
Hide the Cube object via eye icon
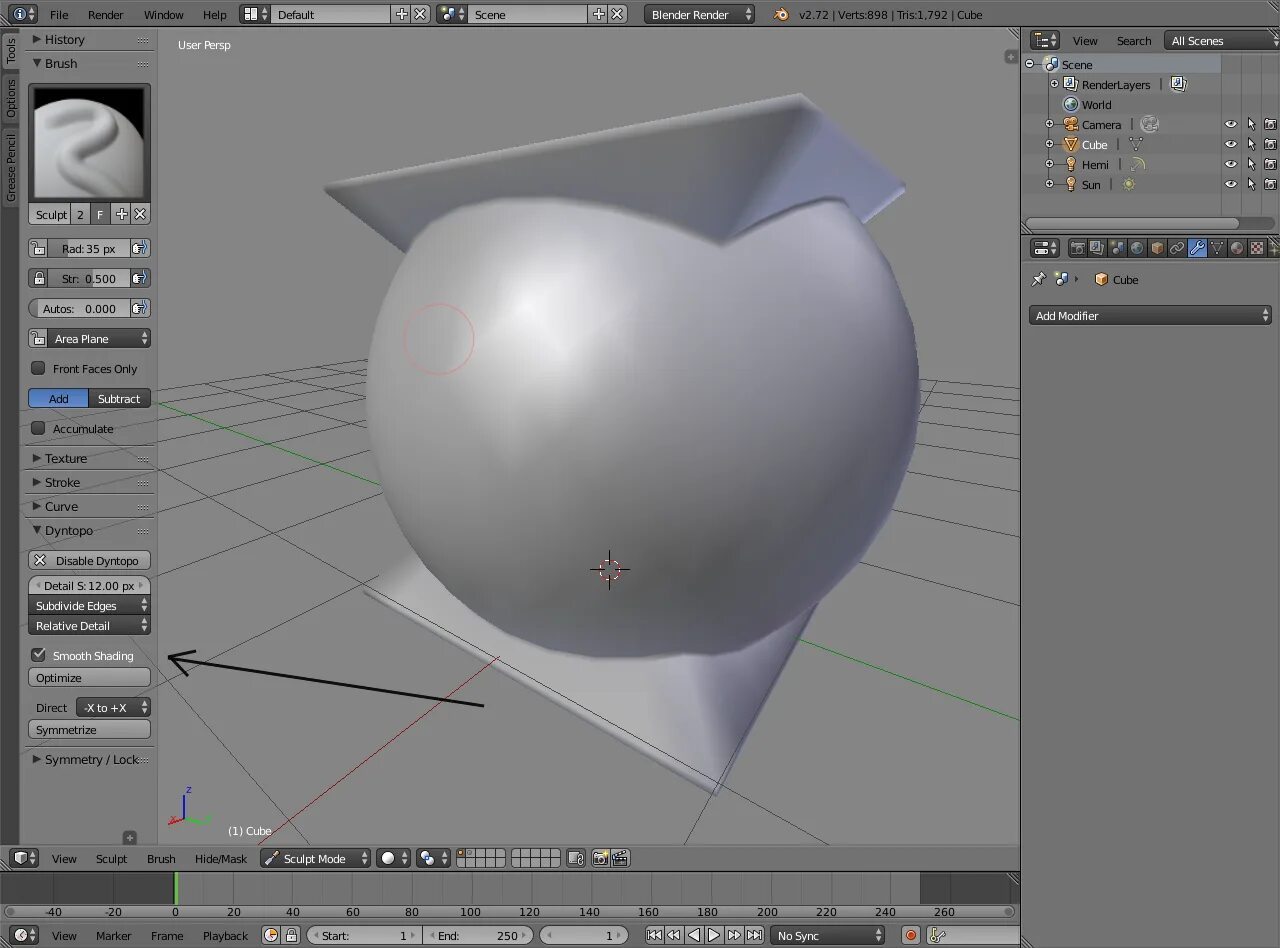(1231, 144)
